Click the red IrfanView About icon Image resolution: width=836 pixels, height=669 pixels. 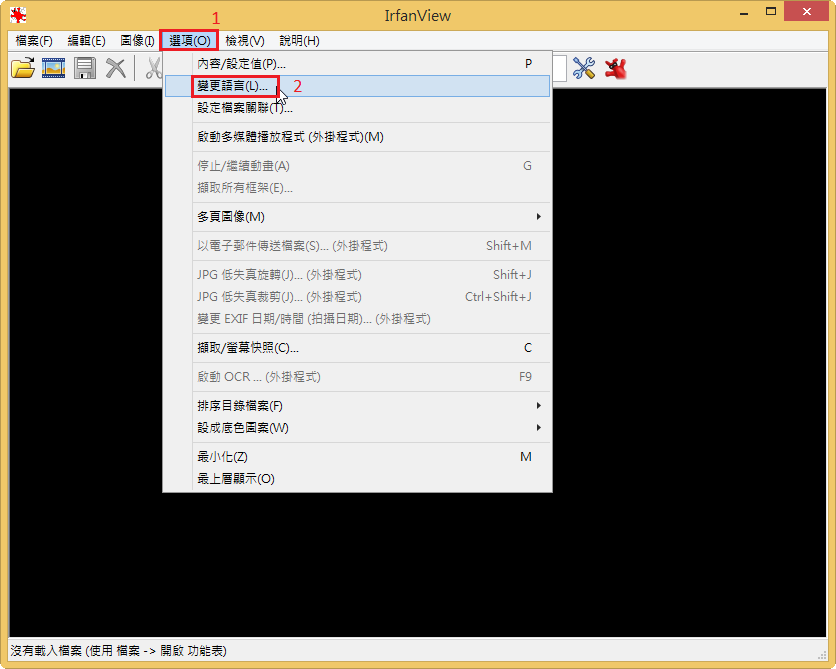pyautogui.click(x=615, y=68)
